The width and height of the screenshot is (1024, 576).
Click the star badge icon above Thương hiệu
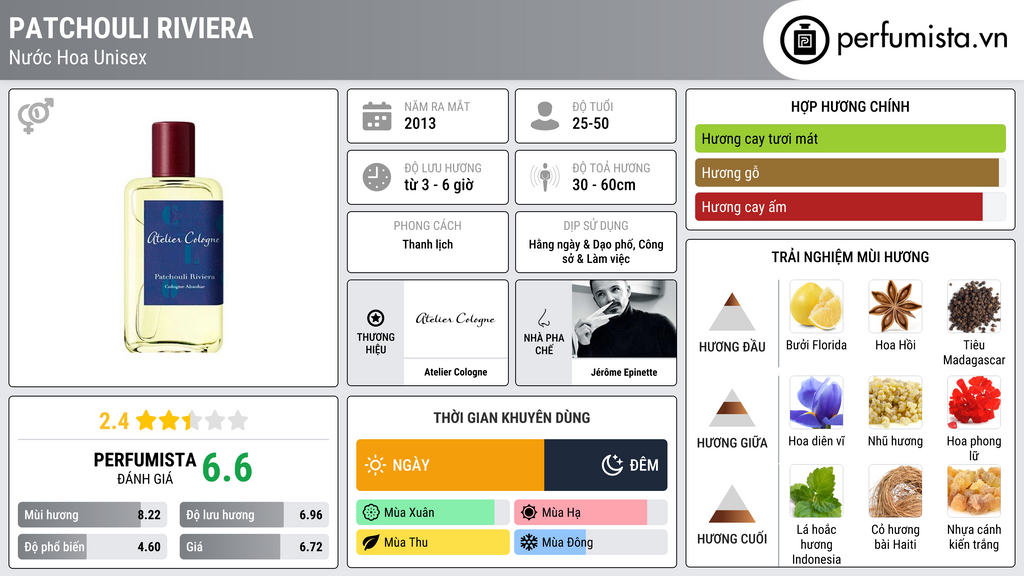376,318
